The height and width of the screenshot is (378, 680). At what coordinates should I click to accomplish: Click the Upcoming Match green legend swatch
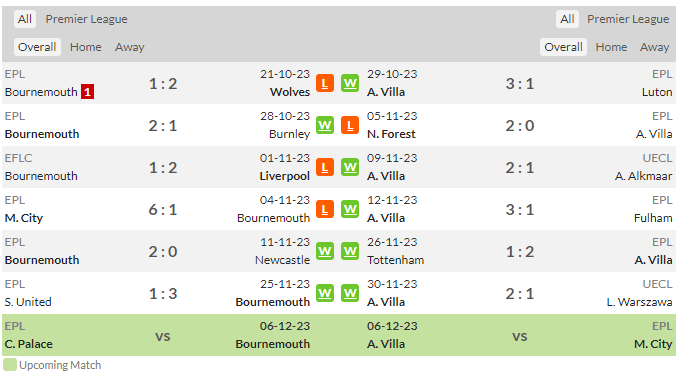pyautogui.click(x=10, y=365)
